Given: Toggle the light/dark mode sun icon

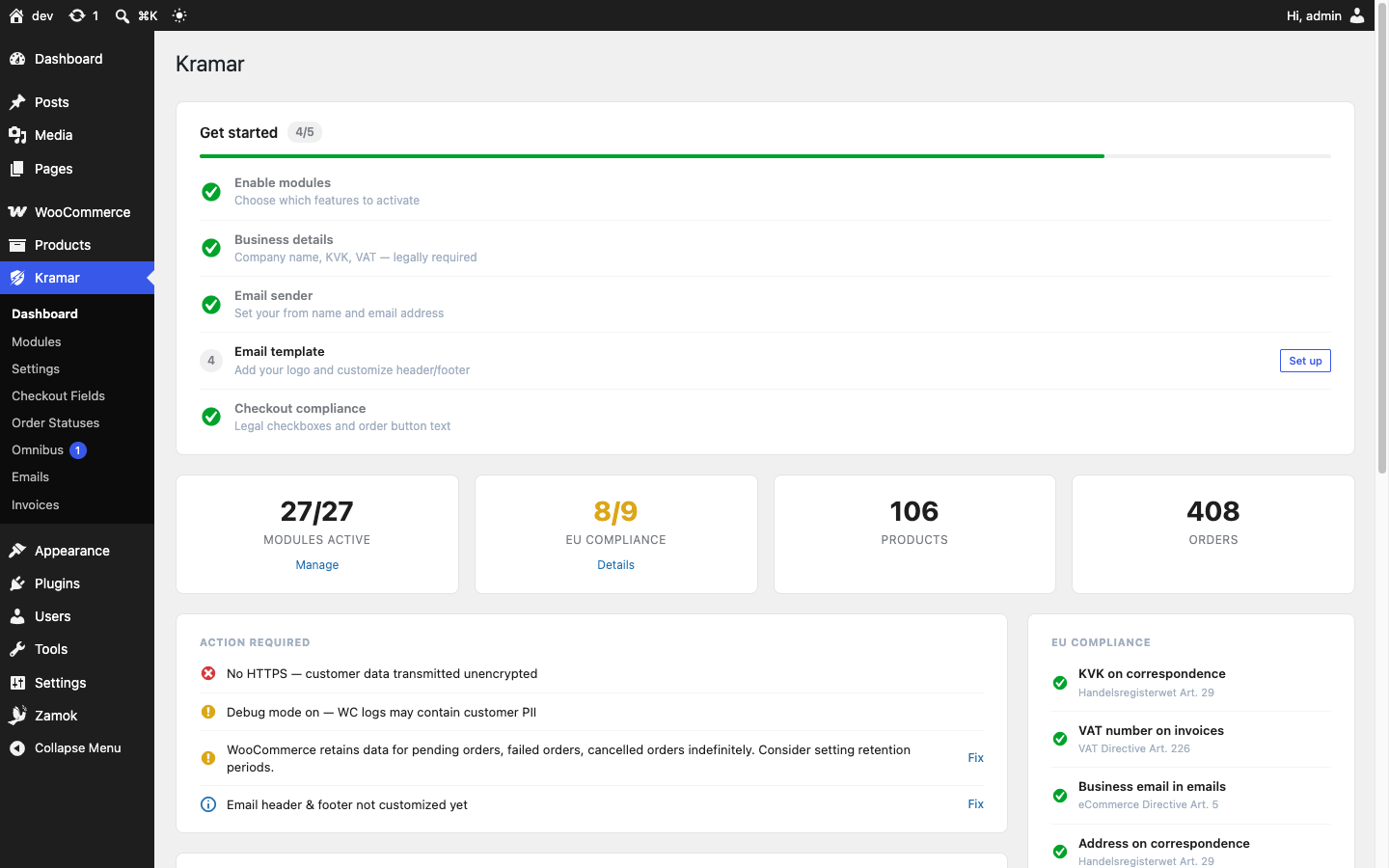Looking at the screenshot, I should tap(179, 15).
